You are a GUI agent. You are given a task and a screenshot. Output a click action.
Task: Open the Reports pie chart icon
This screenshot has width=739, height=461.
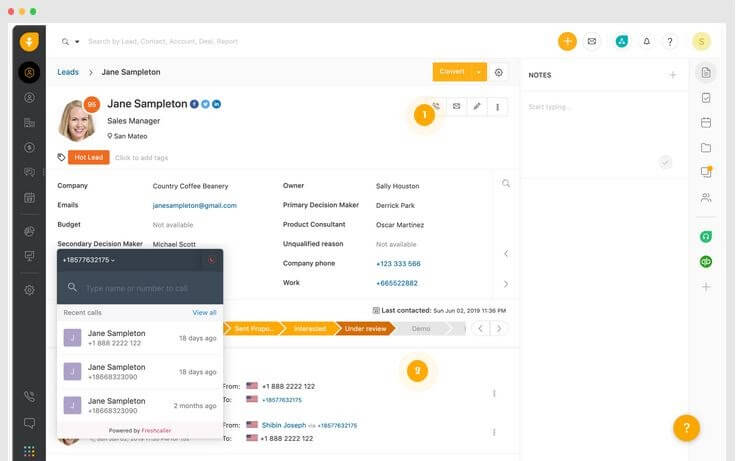29,231
